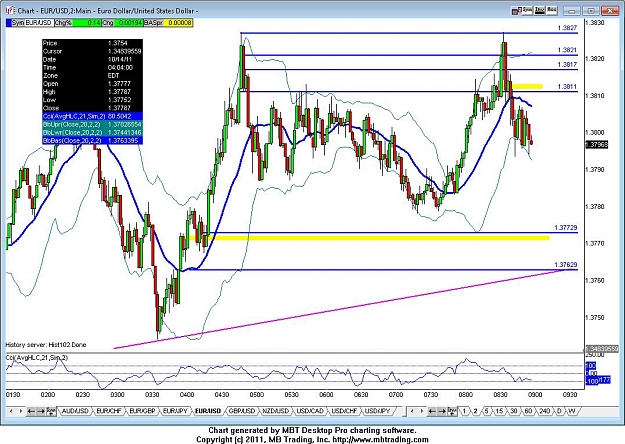Click the Box button in title bar

click(x=552, y=10)
